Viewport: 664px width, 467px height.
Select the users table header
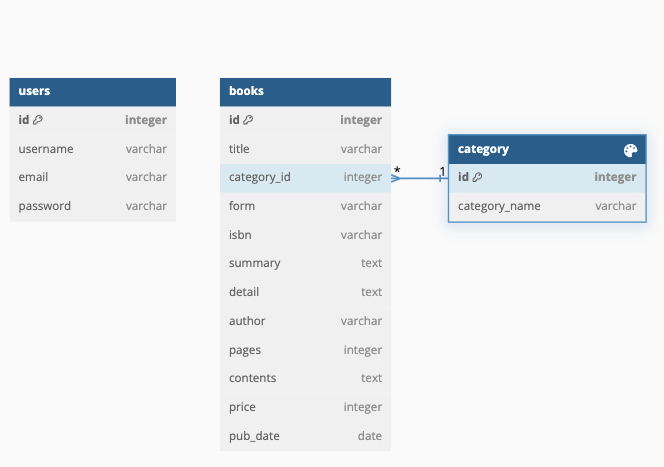click(x=93, y=91)
